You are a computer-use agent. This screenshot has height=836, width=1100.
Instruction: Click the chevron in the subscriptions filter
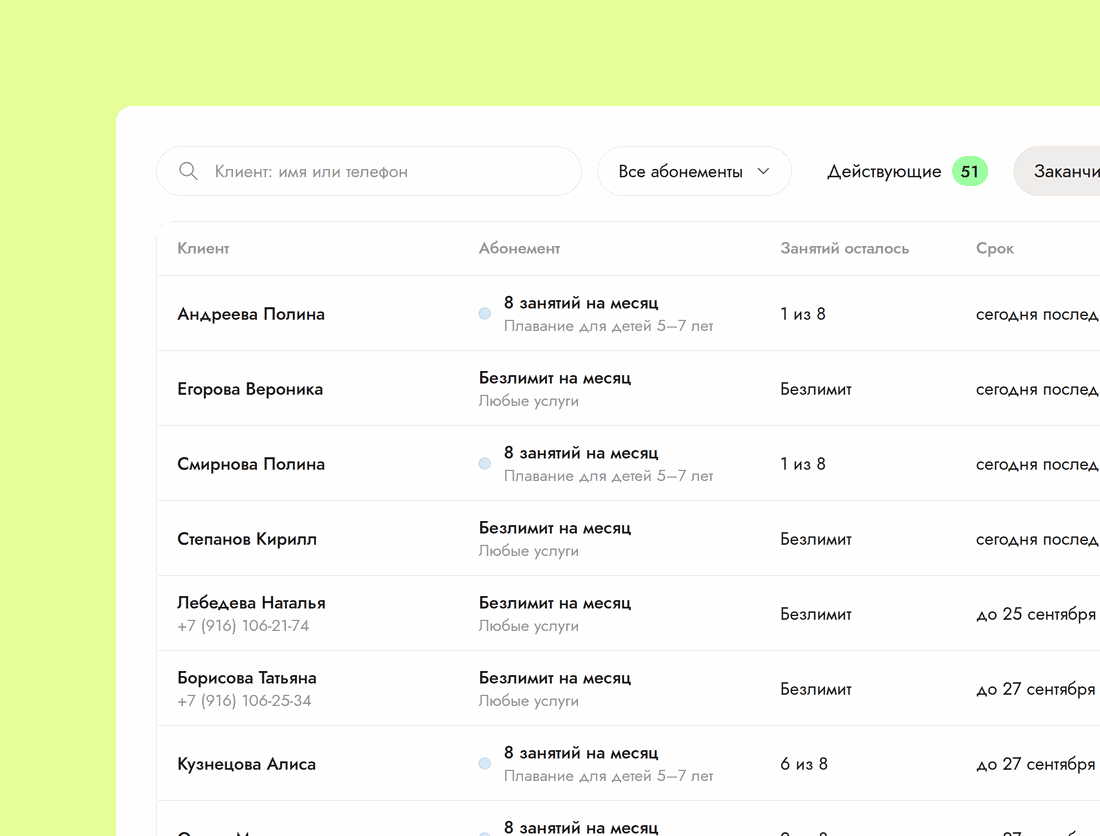pyautogui.click(x=764, y=171)
